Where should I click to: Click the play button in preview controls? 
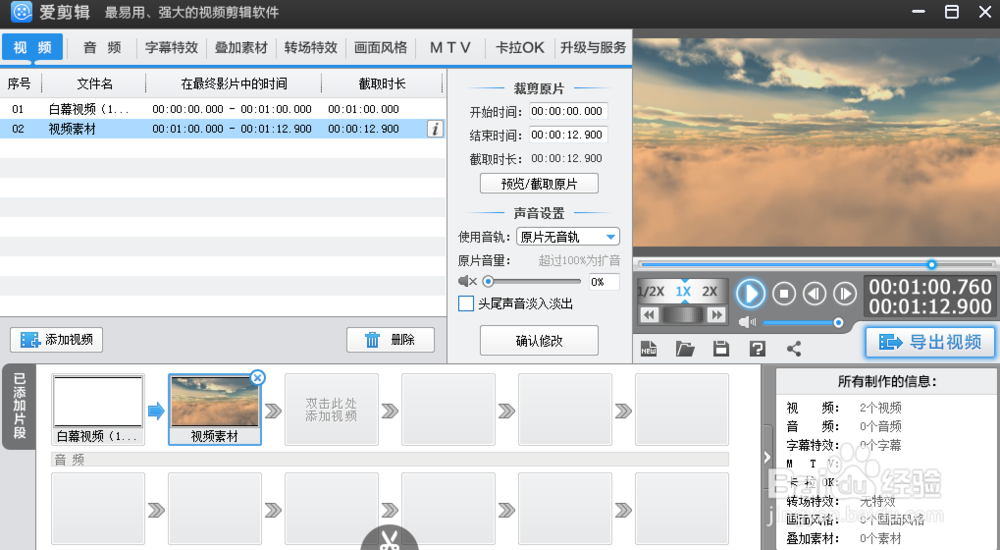750,294
